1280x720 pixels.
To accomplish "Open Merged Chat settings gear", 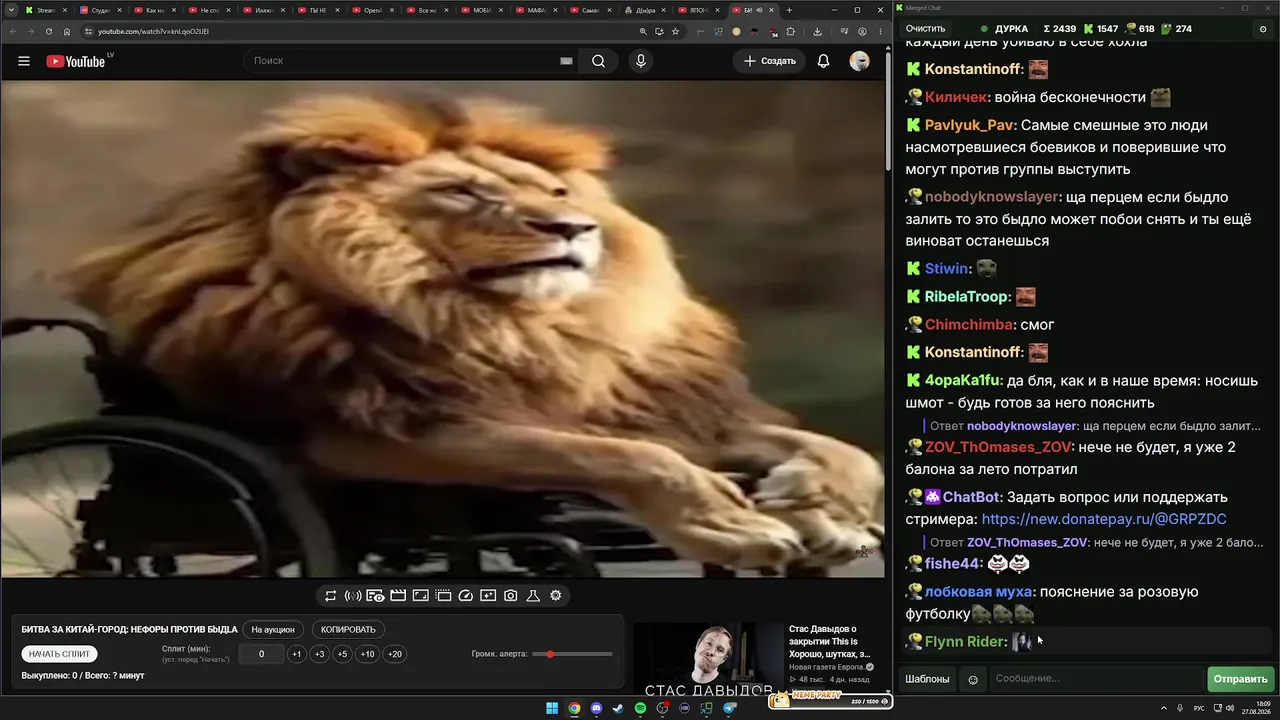I will (x=1263, y=29).
